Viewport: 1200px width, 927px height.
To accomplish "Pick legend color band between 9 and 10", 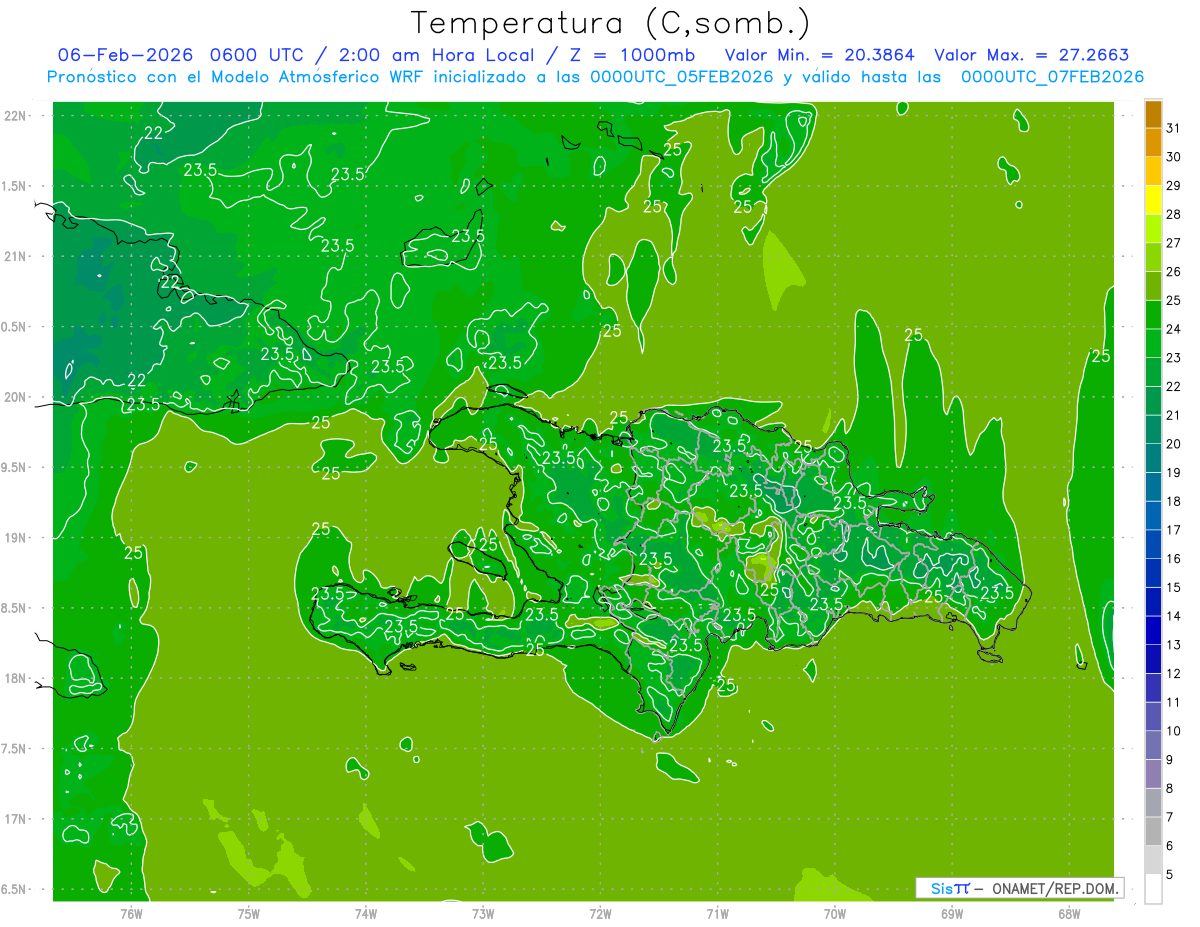I will click(1153, 745).
